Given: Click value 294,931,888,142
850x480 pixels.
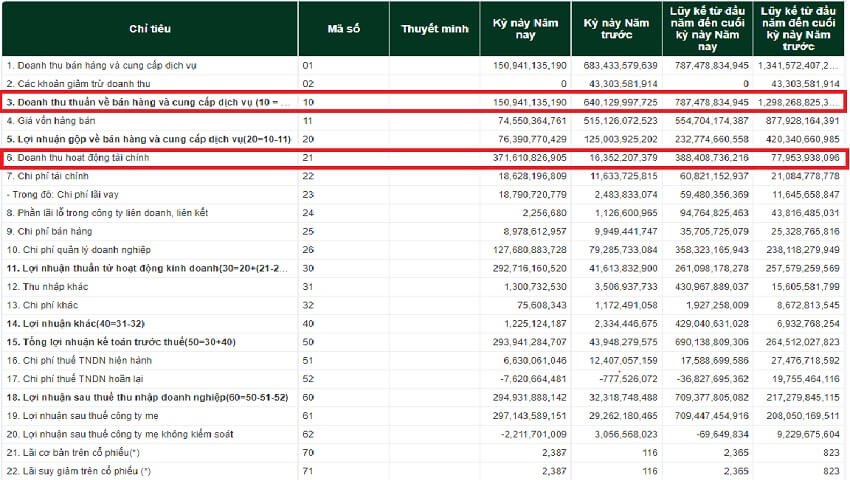Looking at the screenshot, I should (x=530, y=398).
